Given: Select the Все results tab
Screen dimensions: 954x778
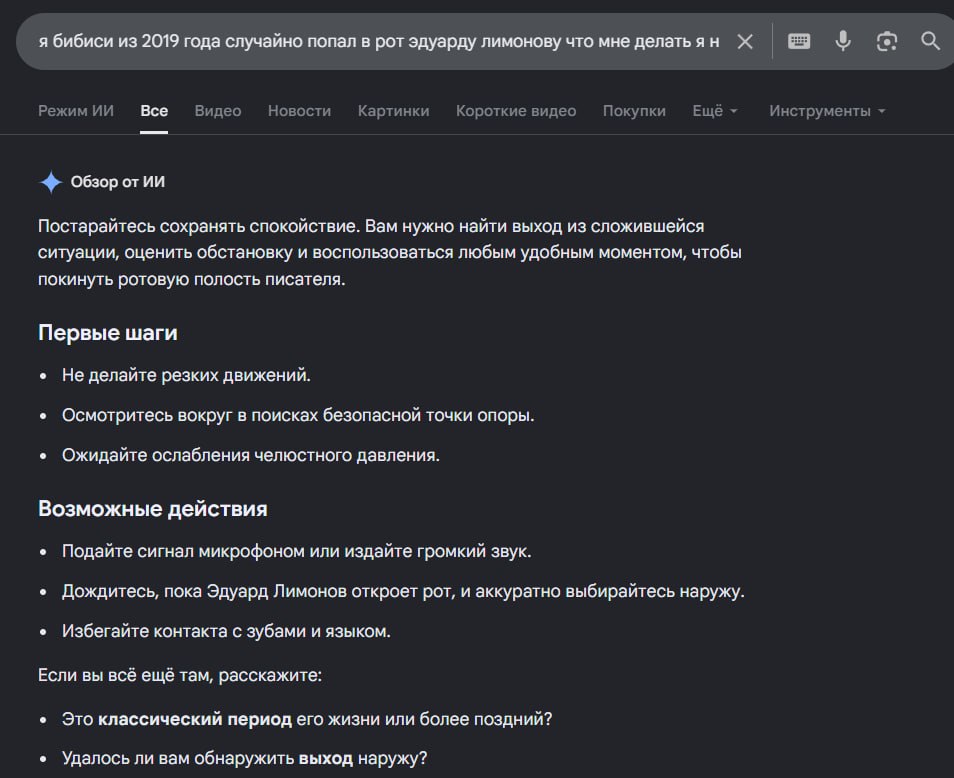Looking at the screenshot, I should pyautogui.click(x=154, y=111).
